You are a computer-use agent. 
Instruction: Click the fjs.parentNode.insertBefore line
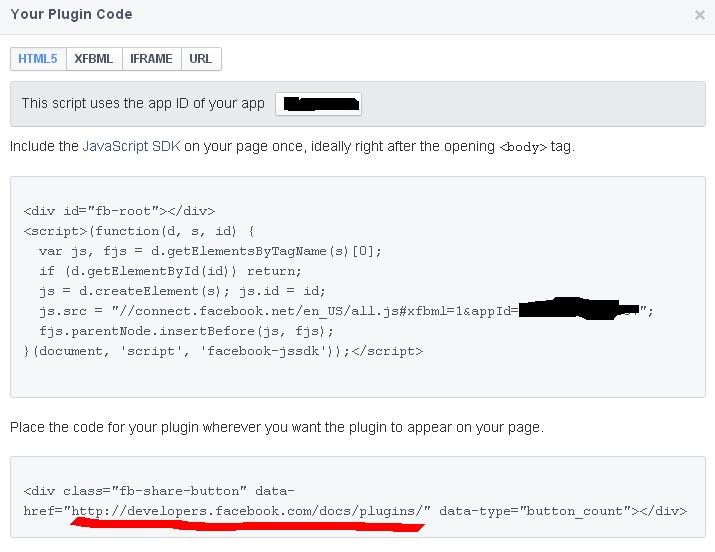tap(186, 331)
